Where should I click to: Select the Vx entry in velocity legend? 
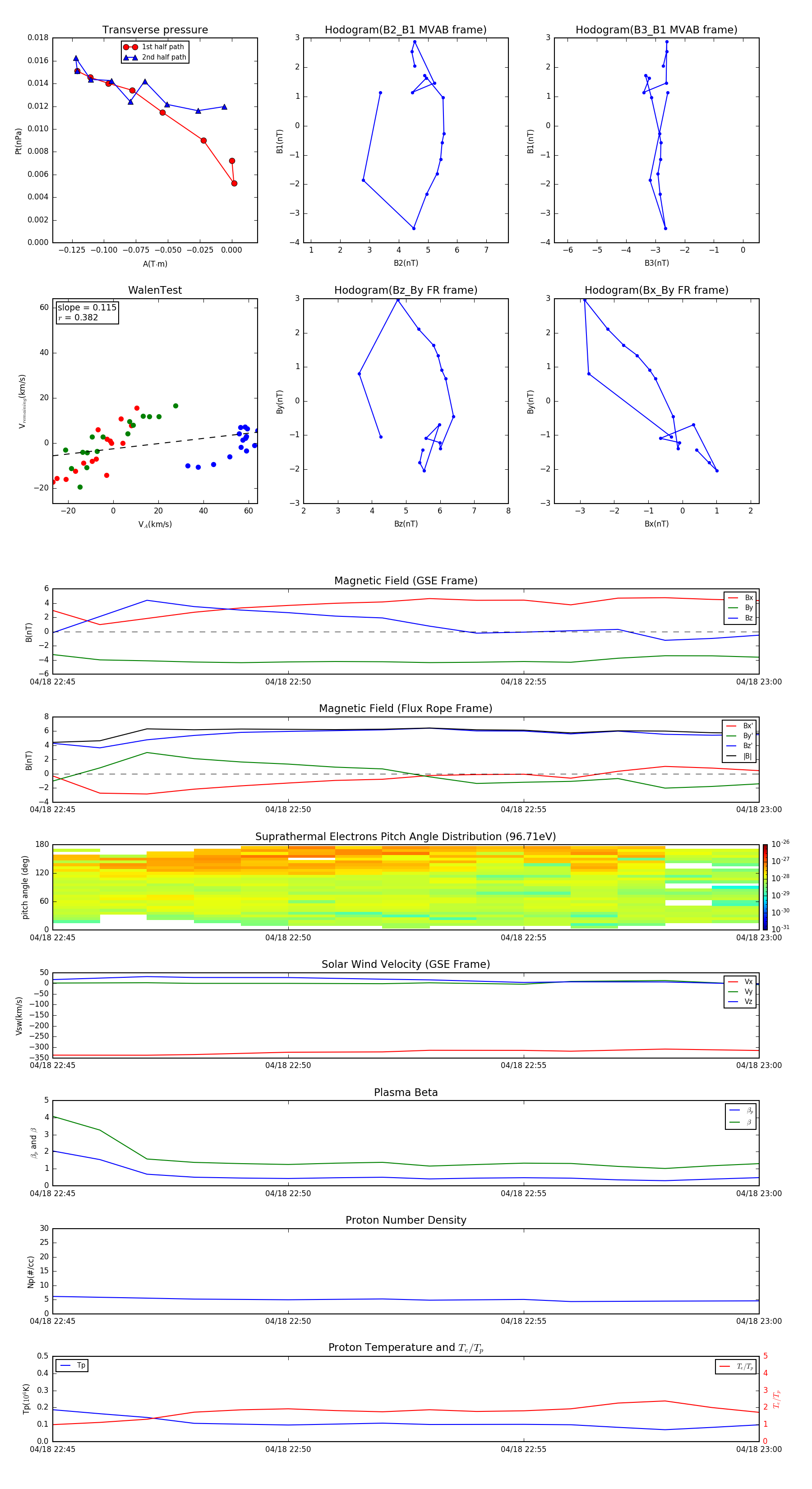pyautogui.click(x=740, y=981)
